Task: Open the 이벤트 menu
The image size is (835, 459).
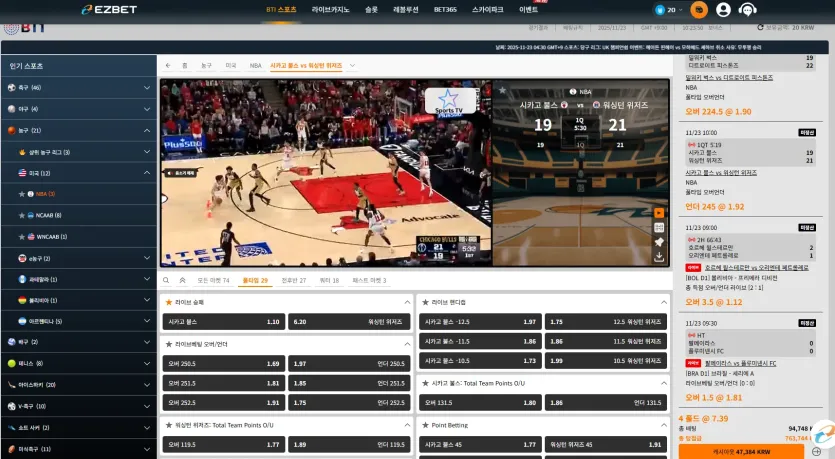Action: pos(528,10)
